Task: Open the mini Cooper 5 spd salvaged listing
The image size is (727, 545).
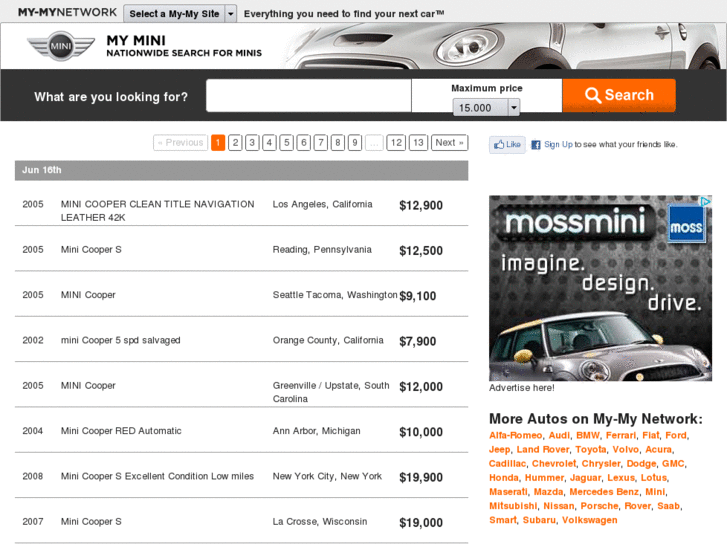Action: [241, 340]
